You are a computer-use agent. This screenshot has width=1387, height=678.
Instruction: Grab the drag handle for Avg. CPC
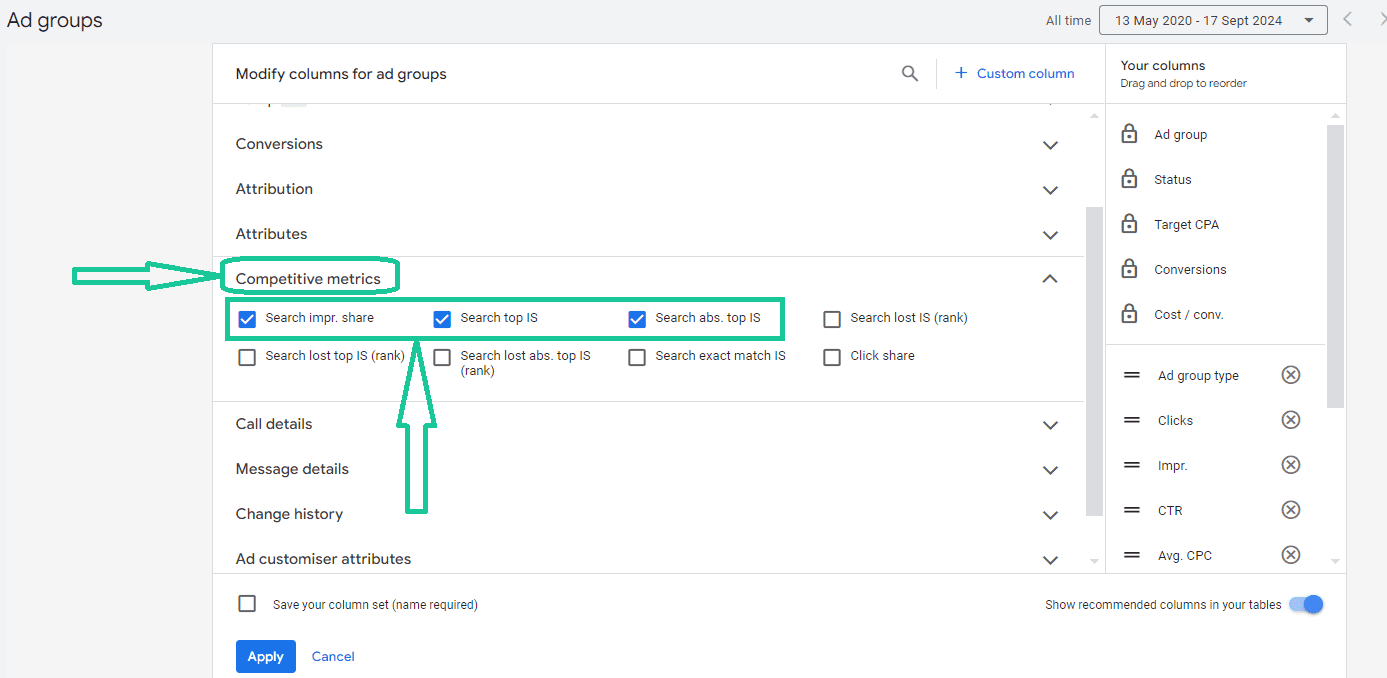click(x=1132, y=555)
